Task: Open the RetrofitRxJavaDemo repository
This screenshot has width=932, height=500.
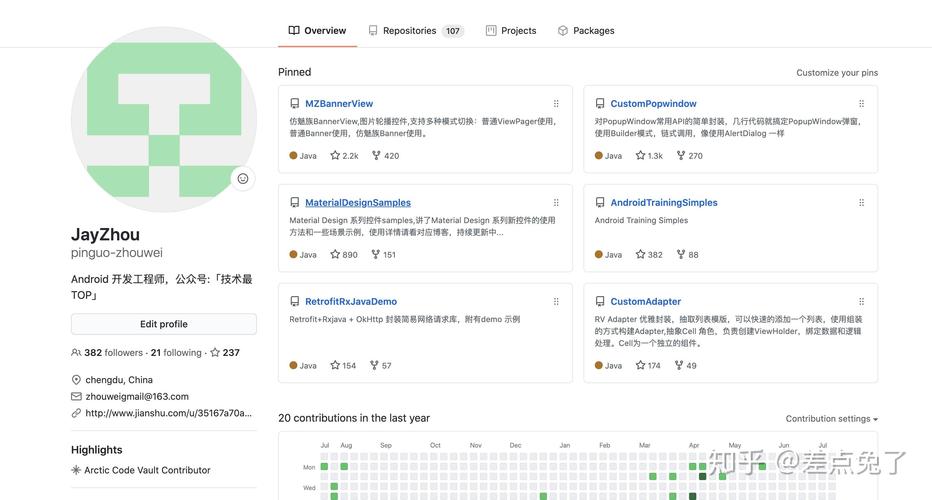Action: tap(351, 301)
